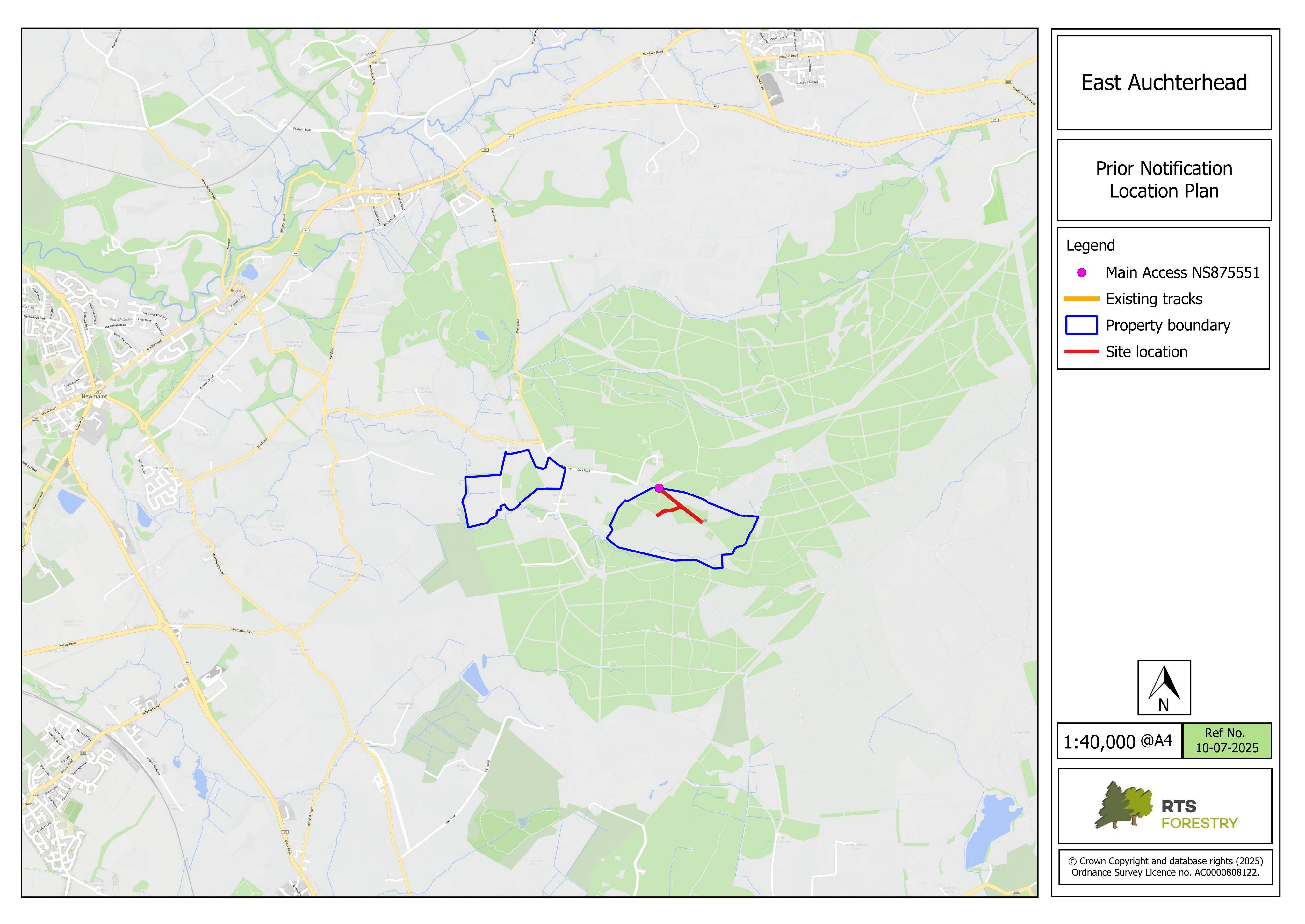Click the 'East Auchterhead' title text
The height and width of the screenshot is (924, 1305).
(x=1164, y=83)
